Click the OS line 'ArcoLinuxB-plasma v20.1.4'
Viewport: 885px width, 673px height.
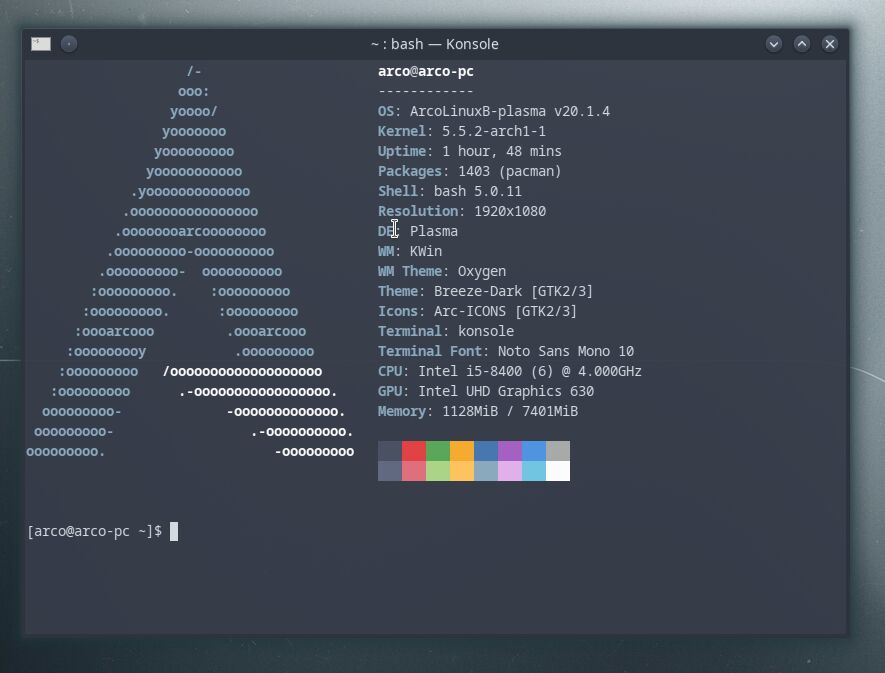[x=510, y=111]
